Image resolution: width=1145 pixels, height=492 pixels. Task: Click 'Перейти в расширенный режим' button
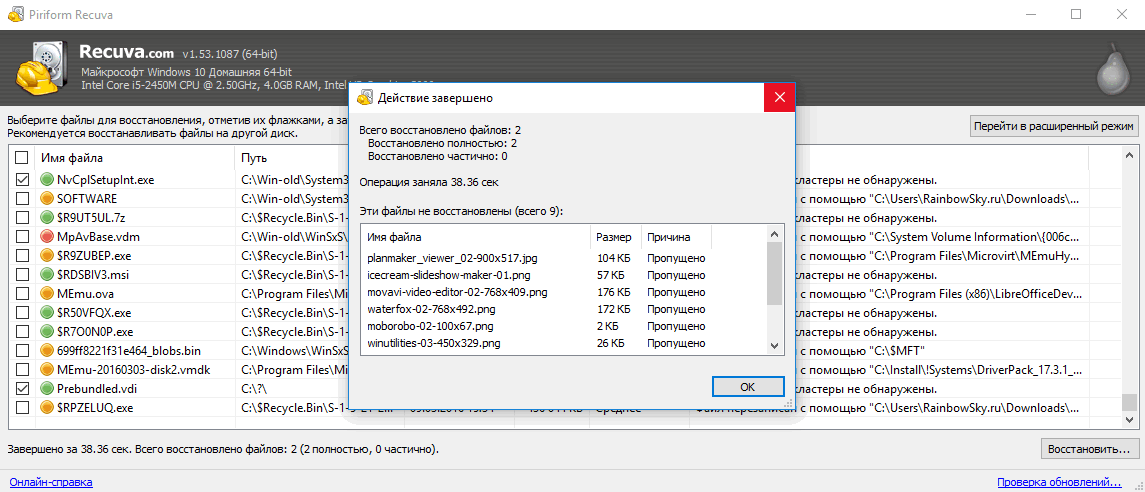click(x=1053, y=126)
